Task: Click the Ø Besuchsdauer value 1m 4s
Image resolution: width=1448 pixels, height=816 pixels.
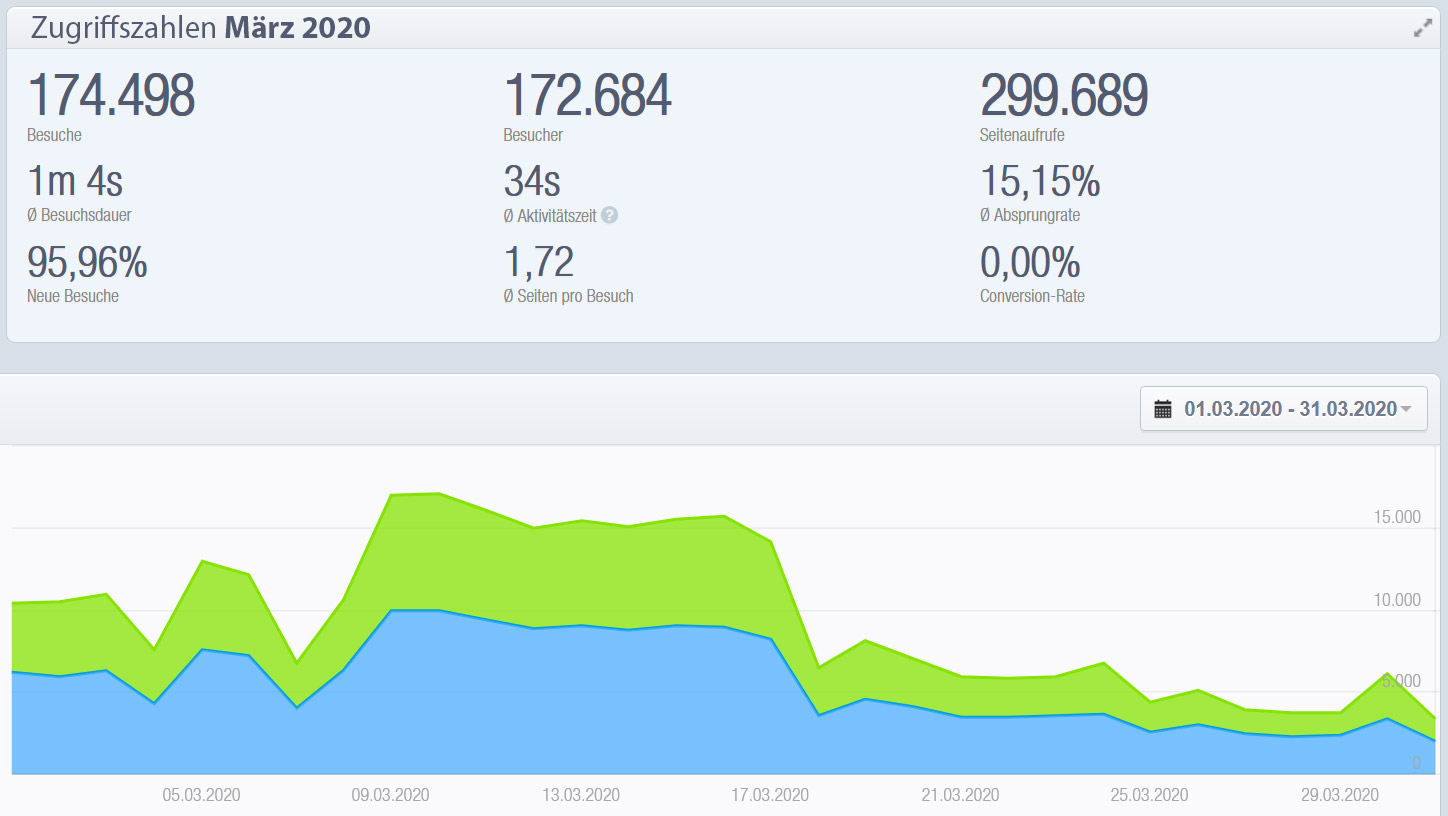Action: pos(75,182)
